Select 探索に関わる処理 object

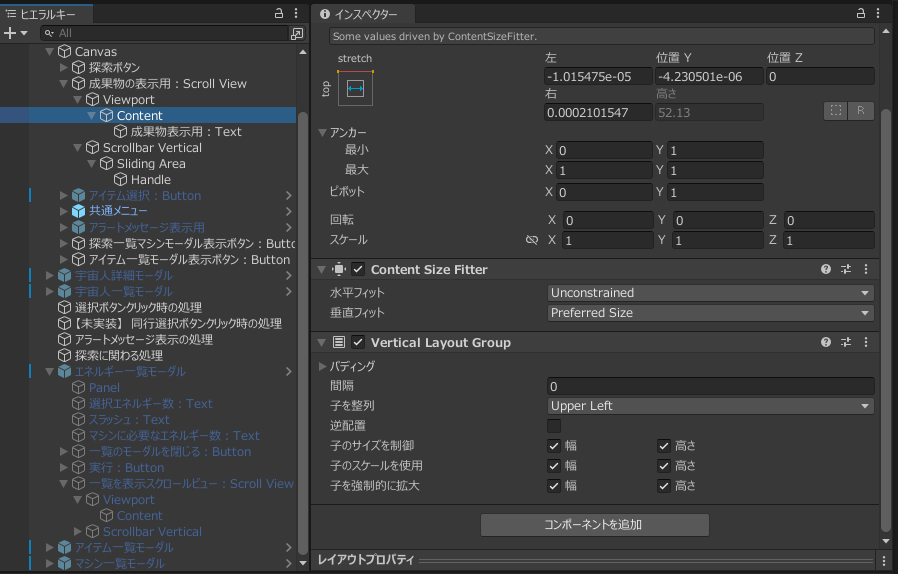pos(119,356)
